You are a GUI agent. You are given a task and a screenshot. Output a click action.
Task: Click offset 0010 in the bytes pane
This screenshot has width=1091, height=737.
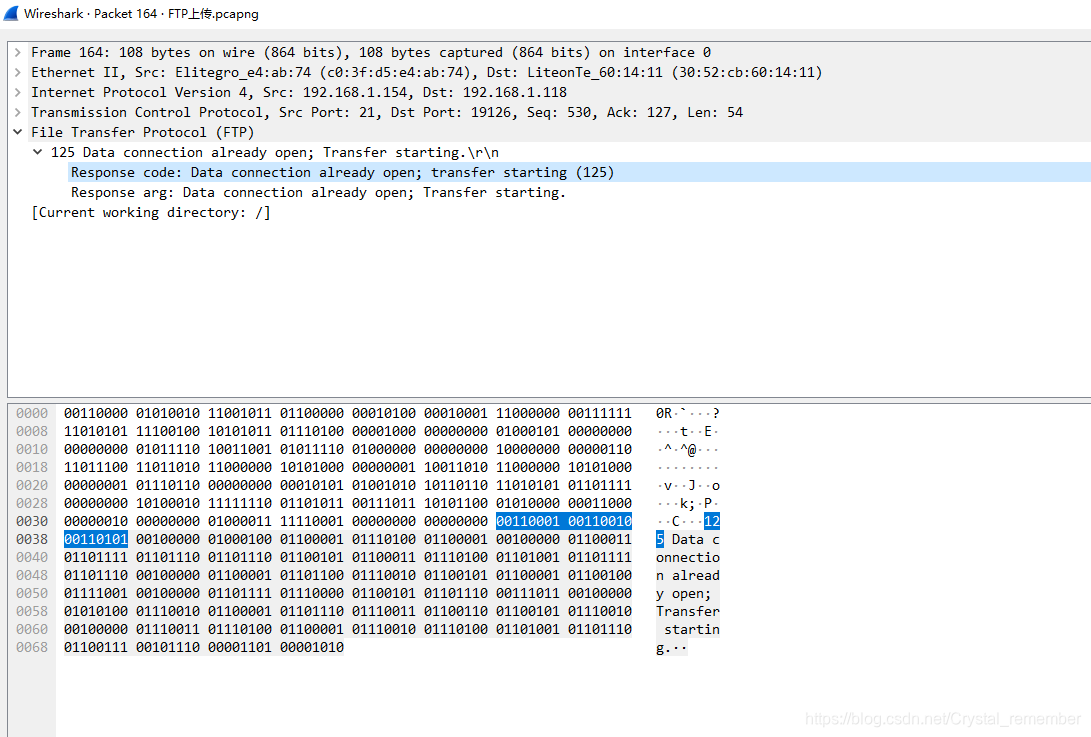pyautogui.click(x=32, y=450)
